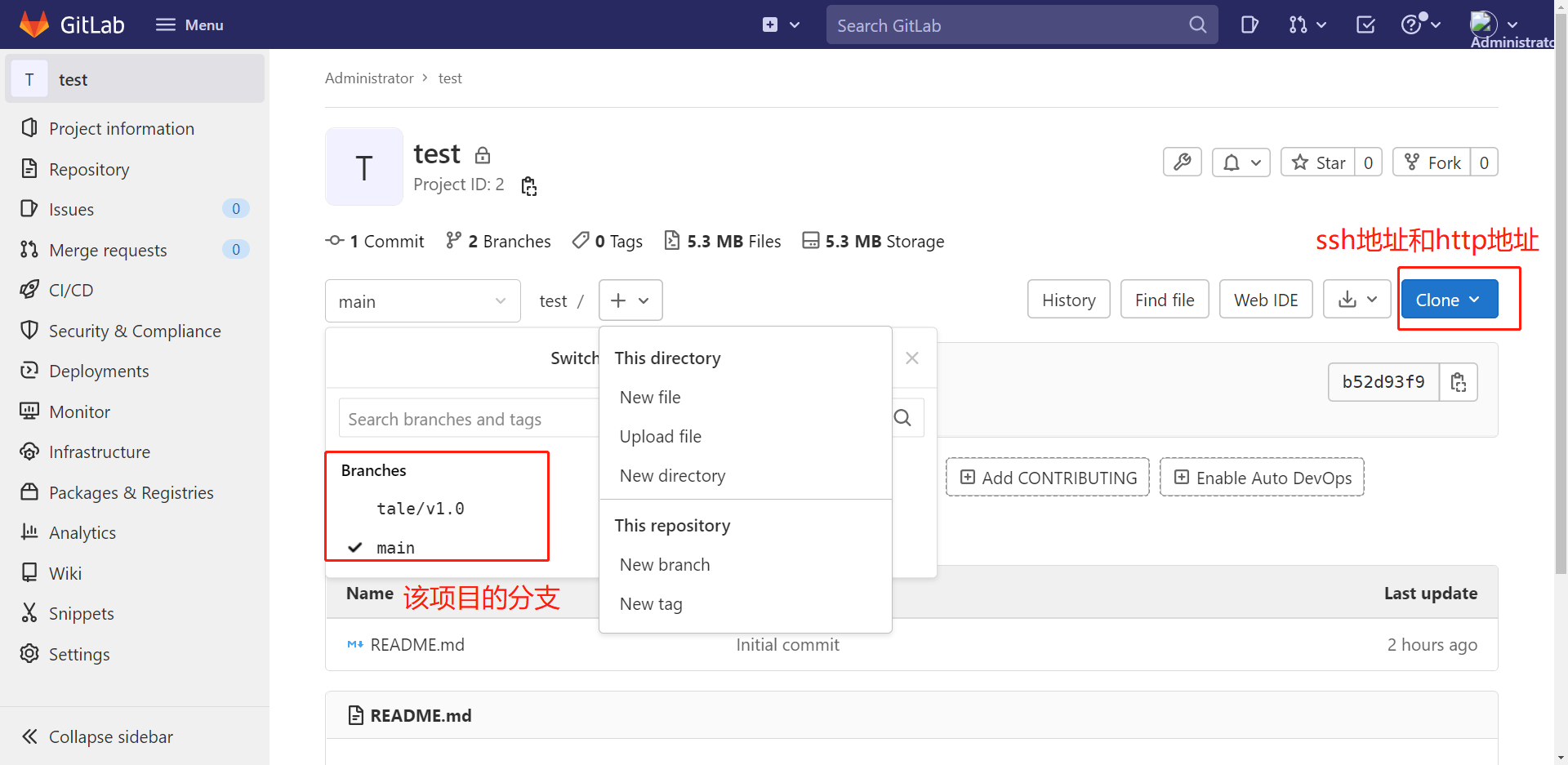Click the Merge requests icon in top bar
The image size is (1568, 765).
point(1299,24)
